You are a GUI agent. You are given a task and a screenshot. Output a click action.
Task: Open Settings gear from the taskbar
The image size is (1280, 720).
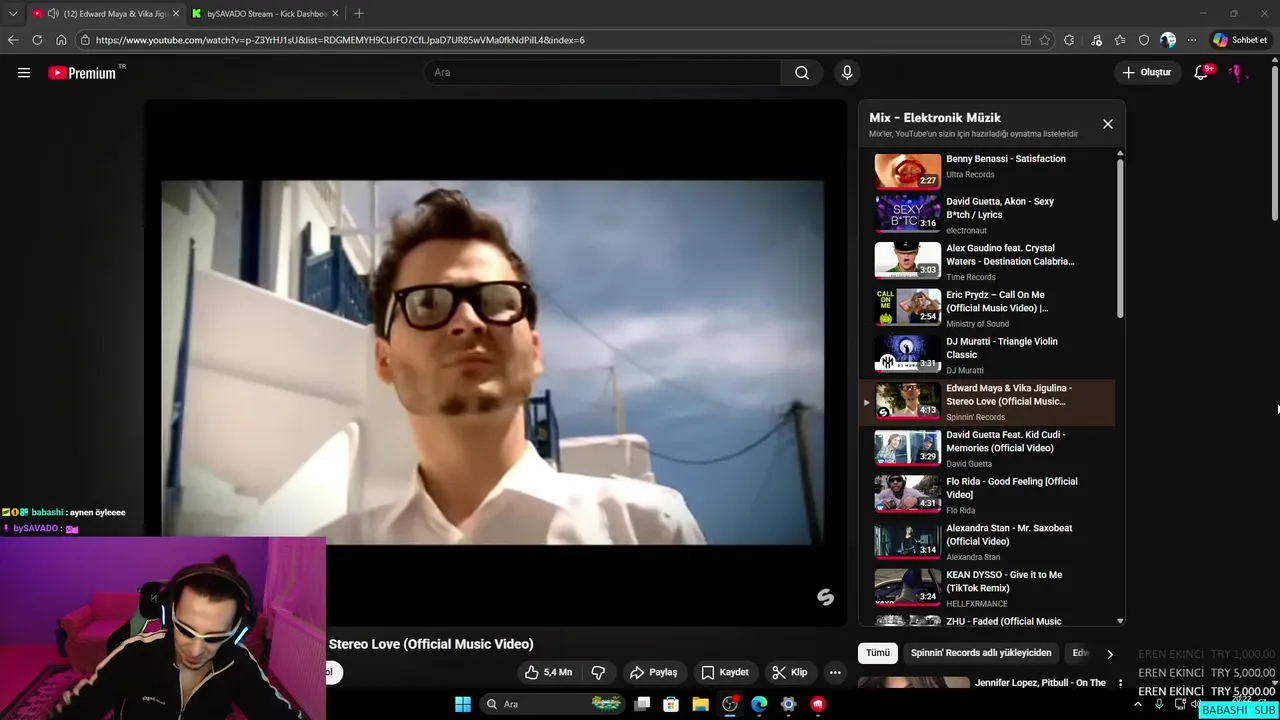tap(788, 704)
